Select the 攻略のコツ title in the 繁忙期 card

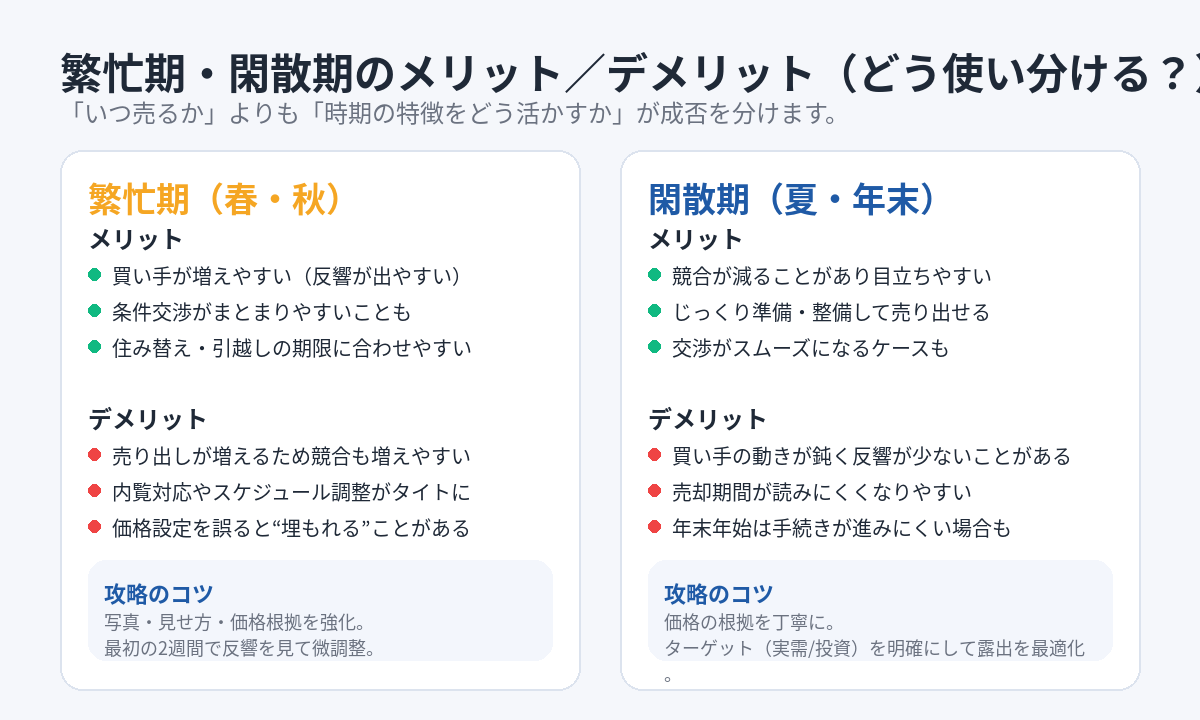tap(158, 593)
